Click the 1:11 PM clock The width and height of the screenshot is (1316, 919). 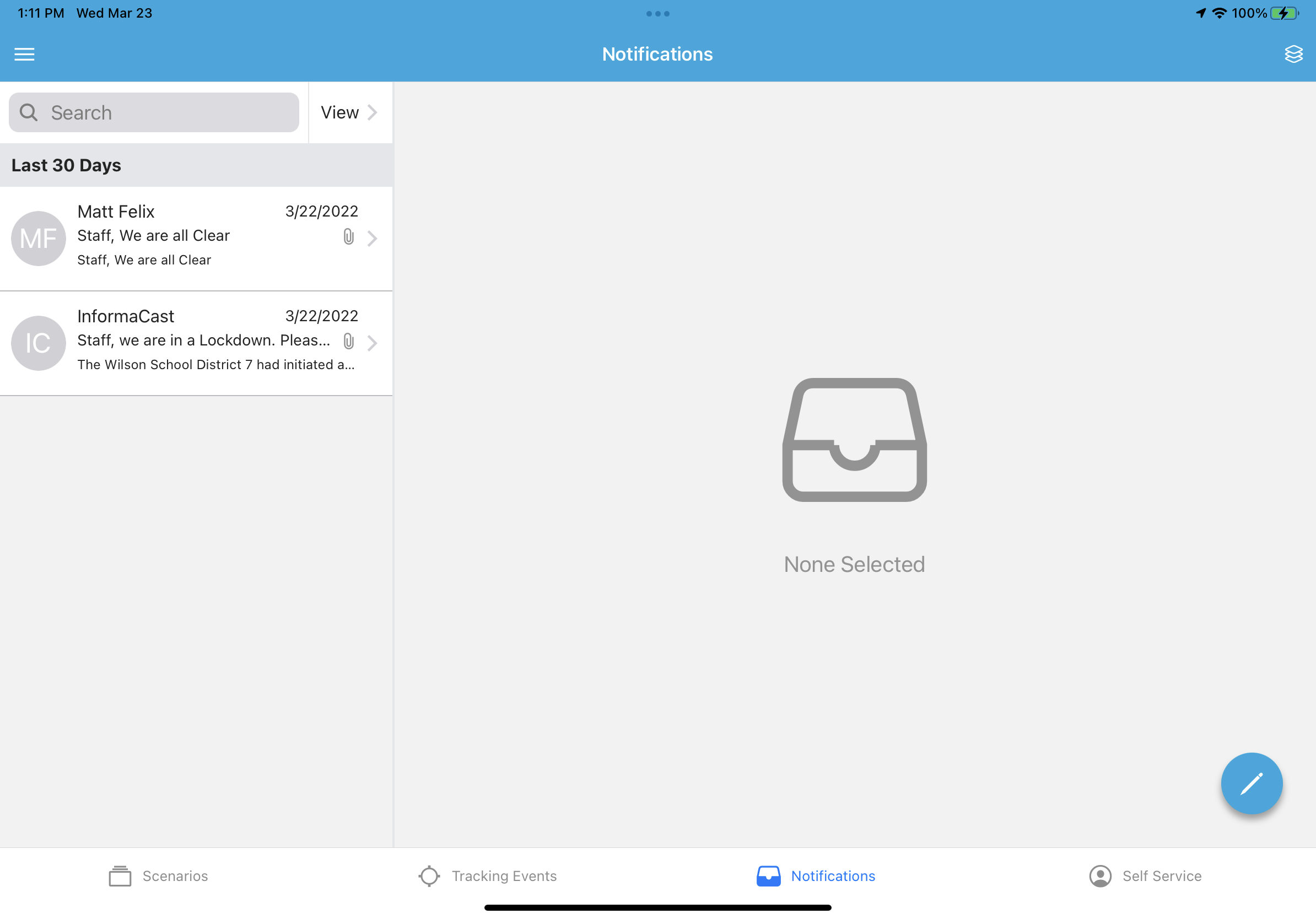click(x=41, y=13)
